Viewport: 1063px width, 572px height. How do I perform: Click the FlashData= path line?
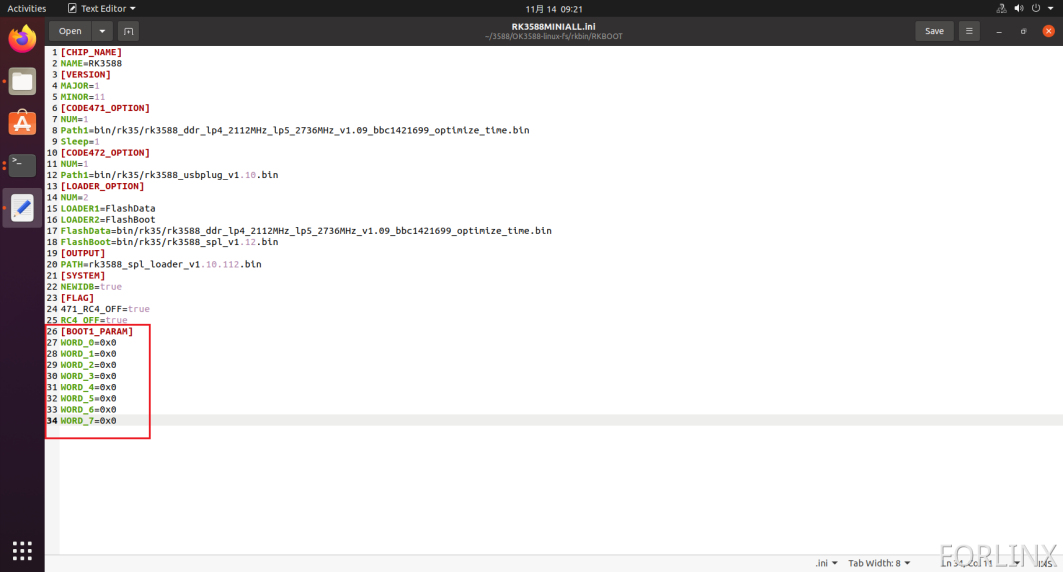(x=306, y=231)
